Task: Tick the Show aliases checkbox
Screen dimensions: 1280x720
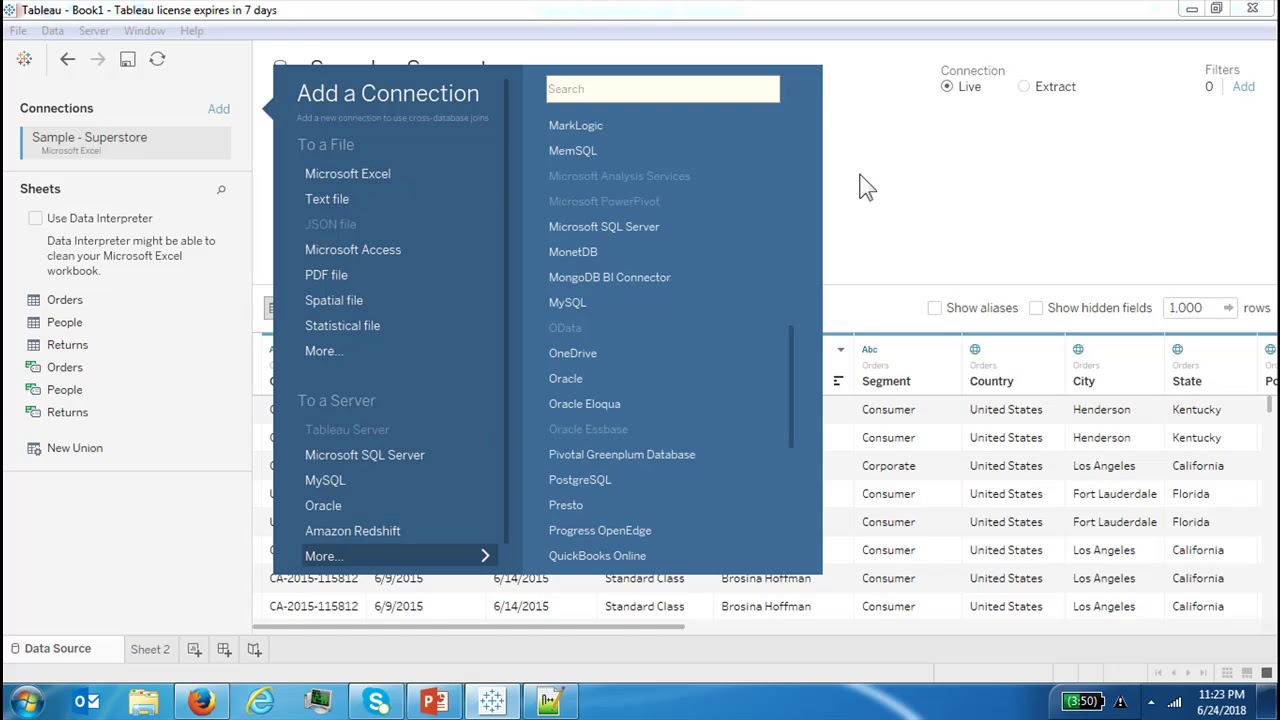Action: coord(934,308)
